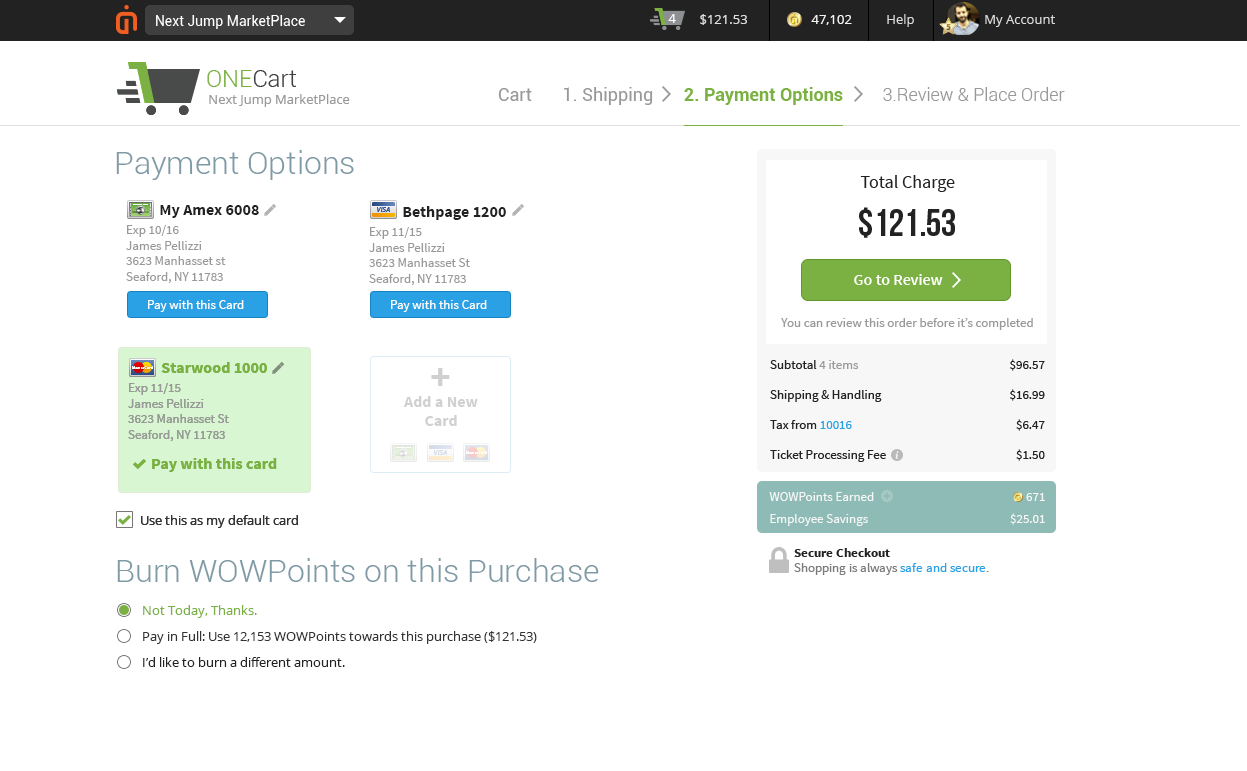Click the Burn WOWPoints on this Purchase heading
Image resolution: width=1247 pixels, height=771 pixels.
click(357, 571)
